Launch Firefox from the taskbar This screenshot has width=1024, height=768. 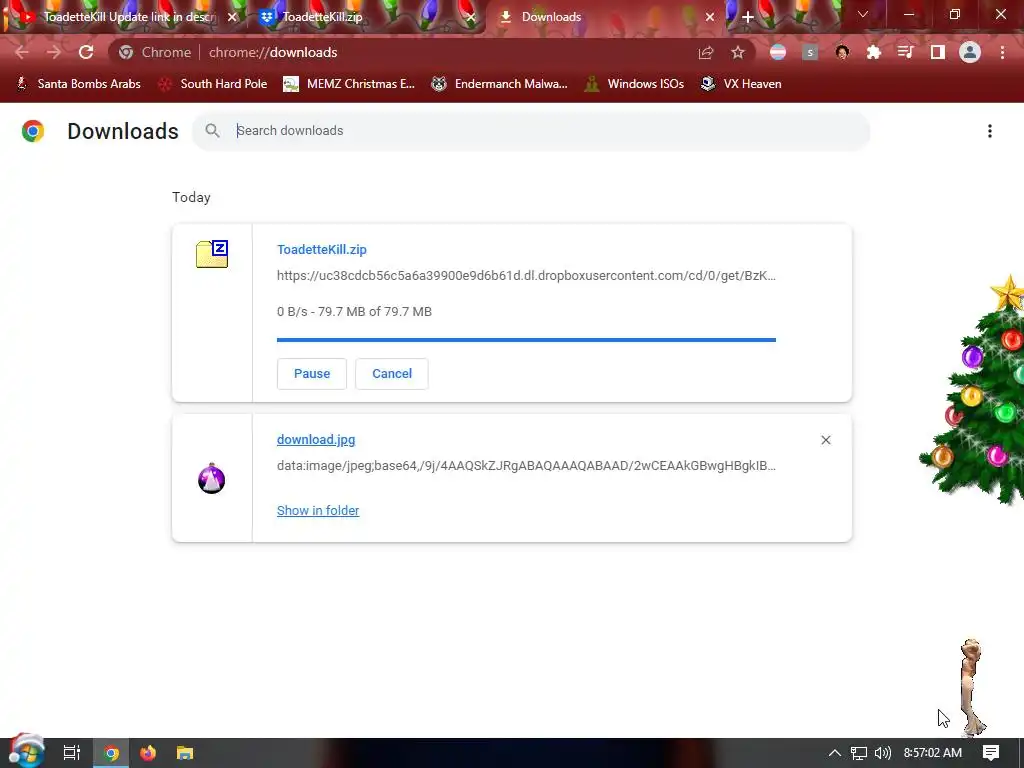click(x=148, y=753)
